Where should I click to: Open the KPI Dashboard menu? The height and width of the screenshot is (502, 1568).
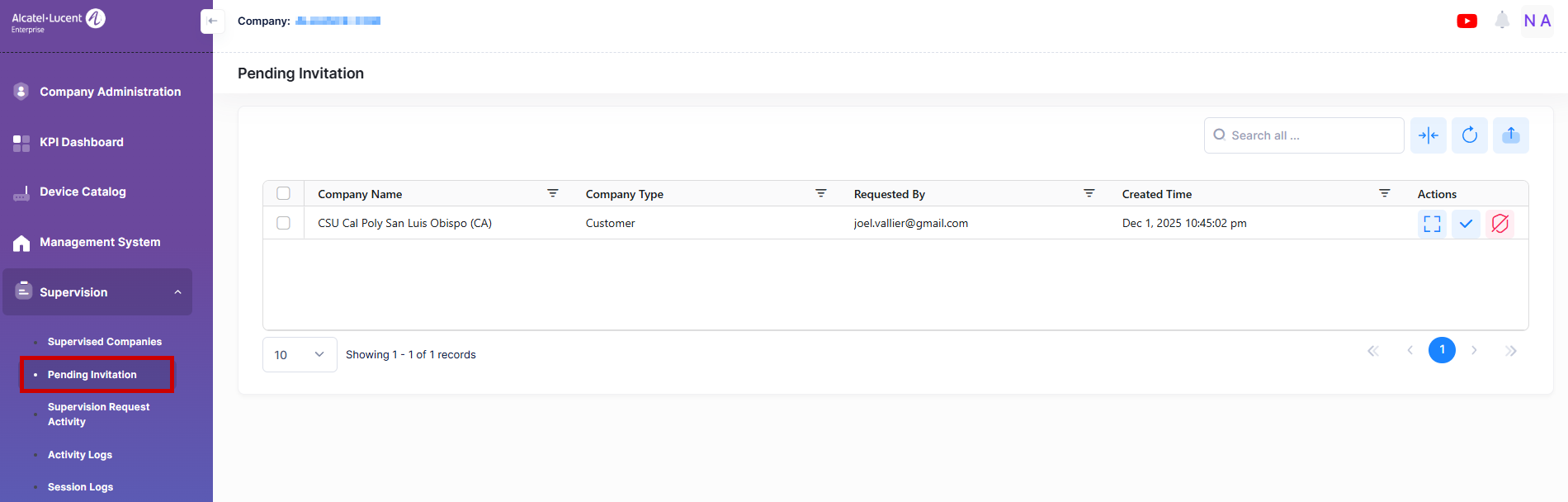coord(82,142)
